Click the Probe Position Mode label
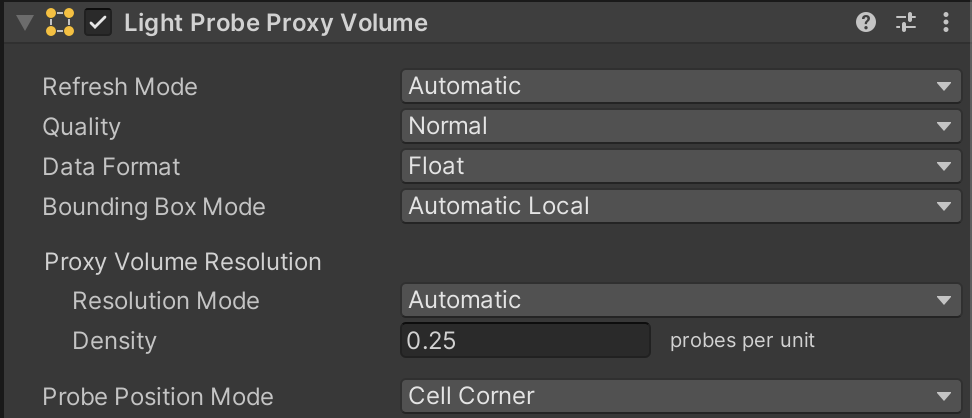The image size is (972, 418). pyautogui.click(x=158, y=397)
